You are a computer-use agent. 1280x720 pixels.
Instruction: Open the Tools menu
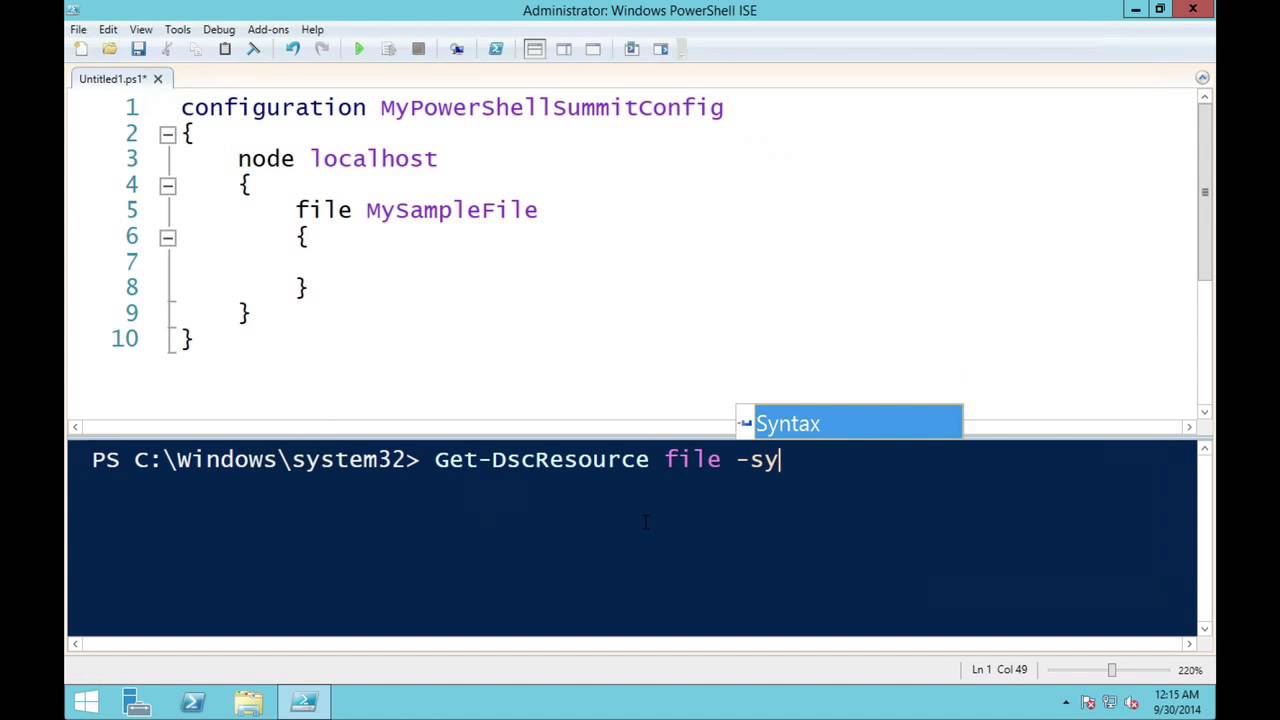click(178, 30)
